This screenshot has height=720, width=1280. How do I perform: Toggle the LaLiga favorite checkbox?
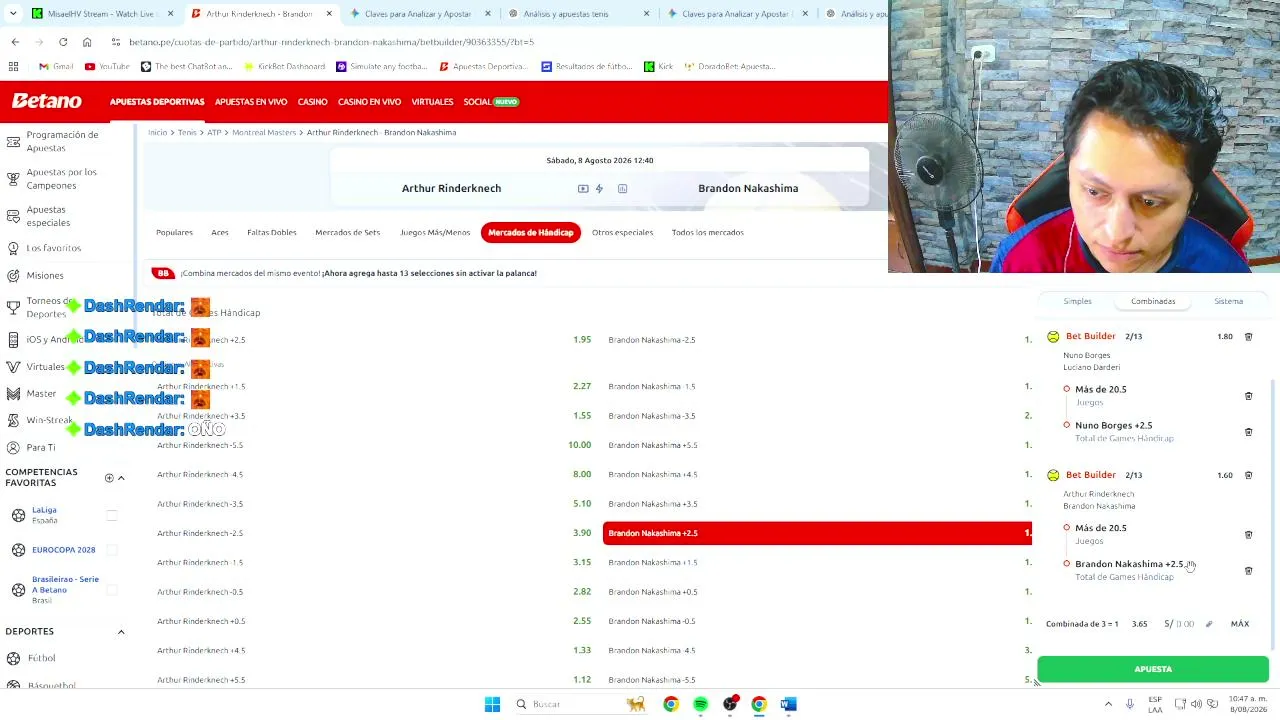(x=112, y=515)
